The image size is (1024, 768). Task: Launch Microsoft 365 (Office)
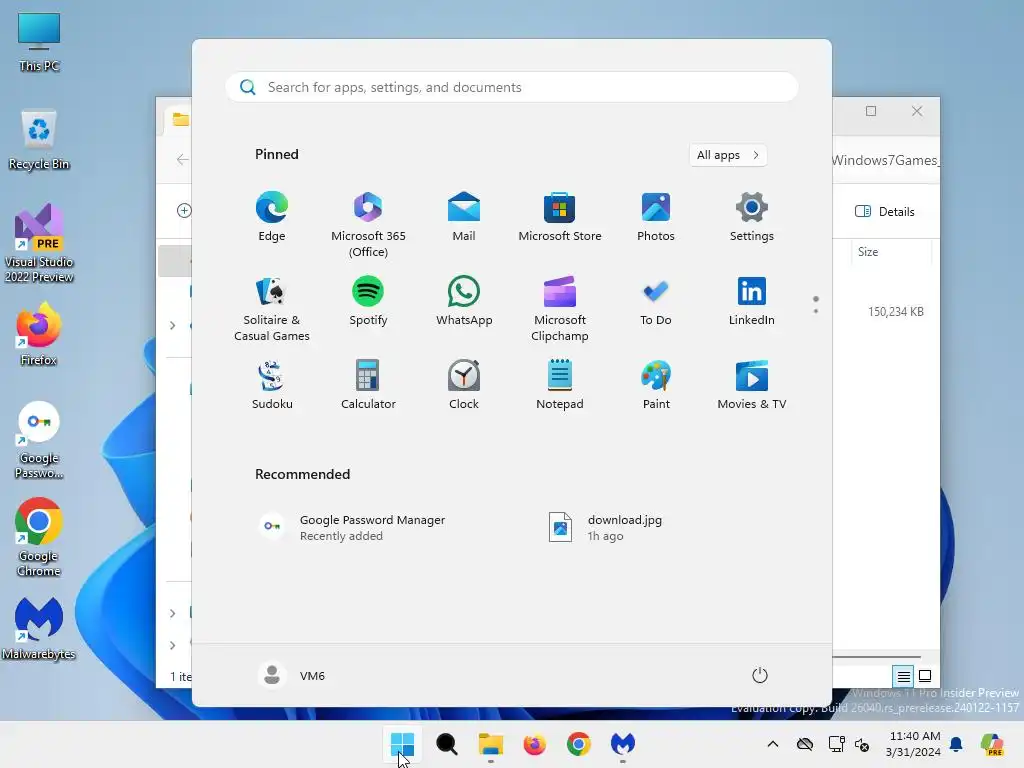(368, 225)
